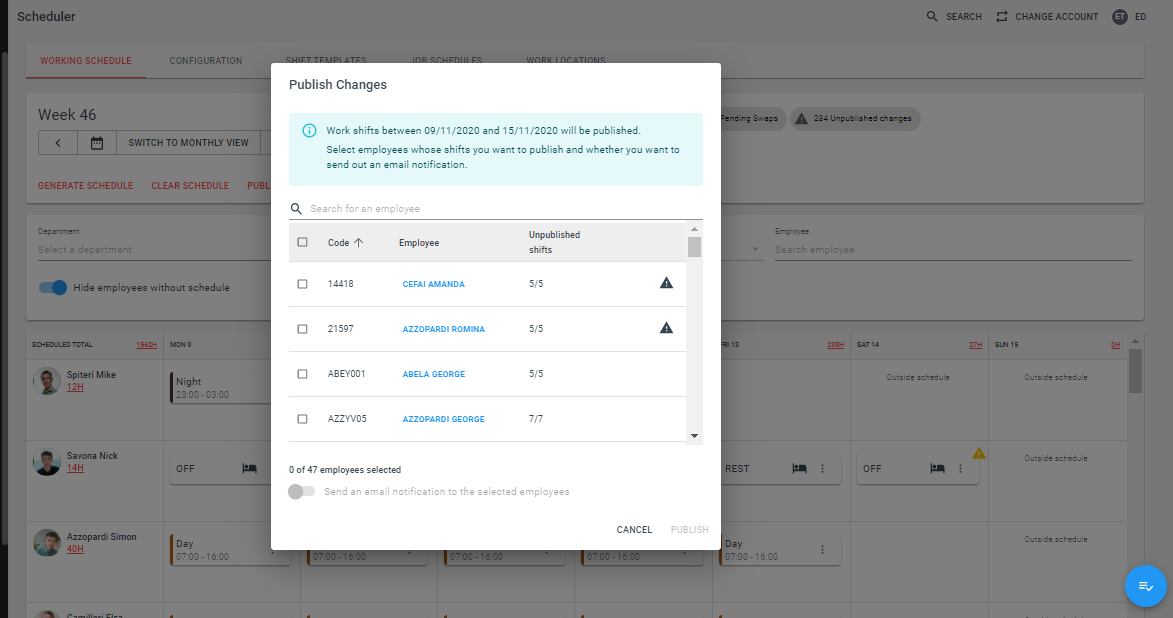The height and width of the screenshot is (618, 1173).
Task: Click the magnifier icon in employee search
Action: tap(296, 209)
